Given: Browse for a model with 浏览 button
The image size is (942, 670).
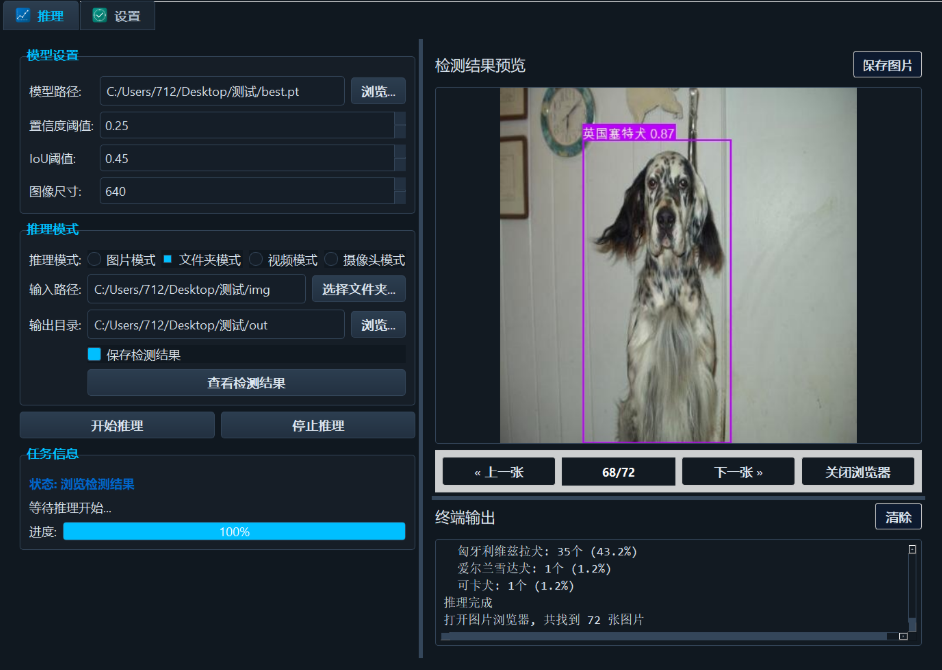Looking at the screenshot, I should point(378,90).
